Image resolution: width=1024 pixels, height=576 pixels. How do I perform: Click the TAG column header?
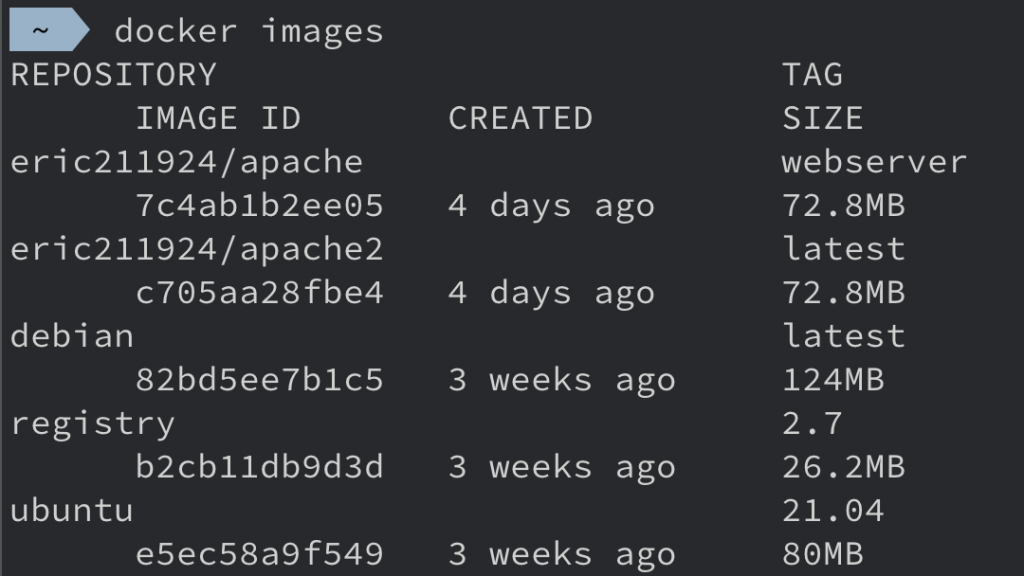coord(812,75)
